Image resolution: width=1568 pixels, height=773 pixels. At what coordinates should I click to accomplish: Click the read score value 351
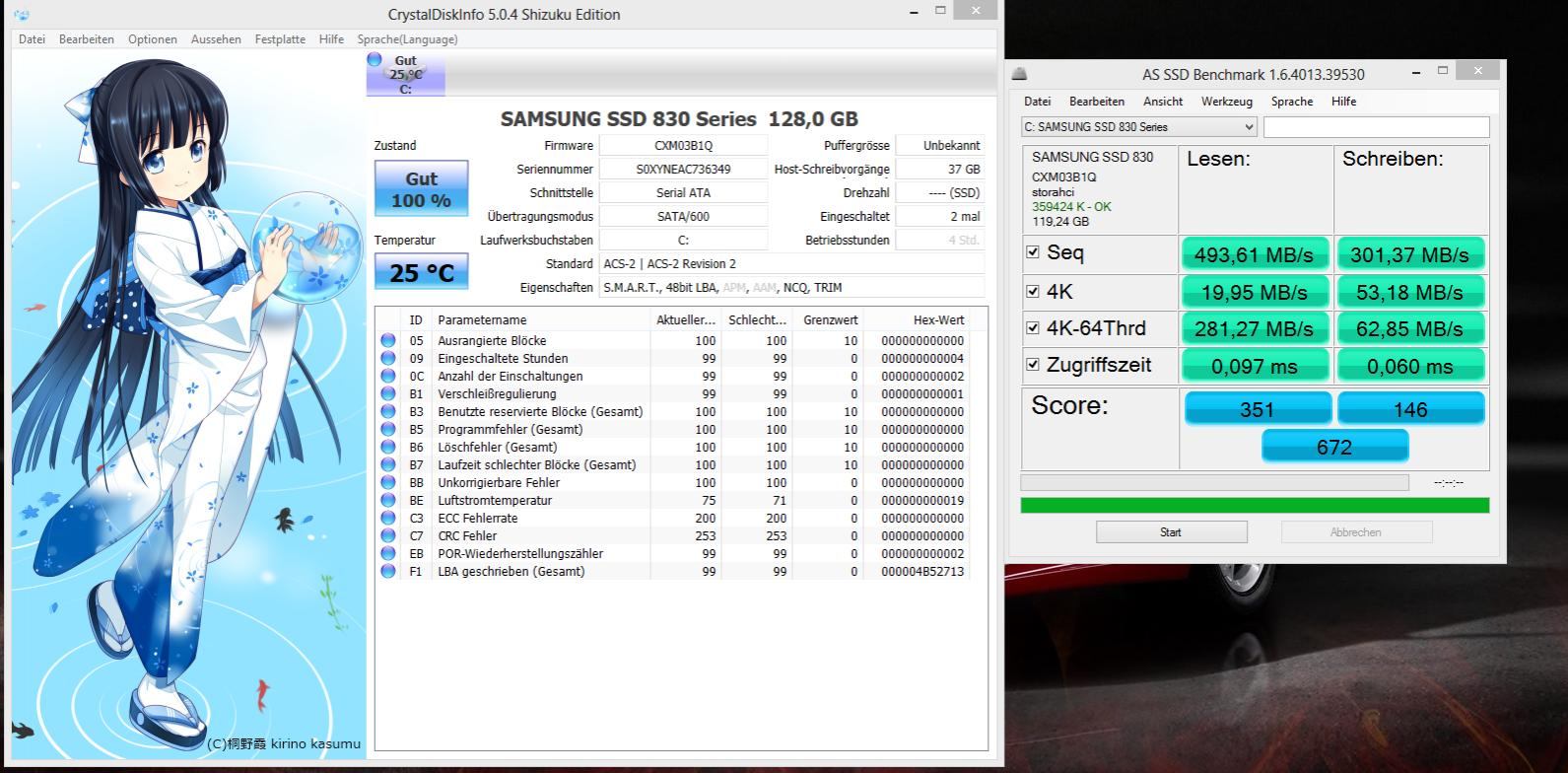tap(1258, 408)
